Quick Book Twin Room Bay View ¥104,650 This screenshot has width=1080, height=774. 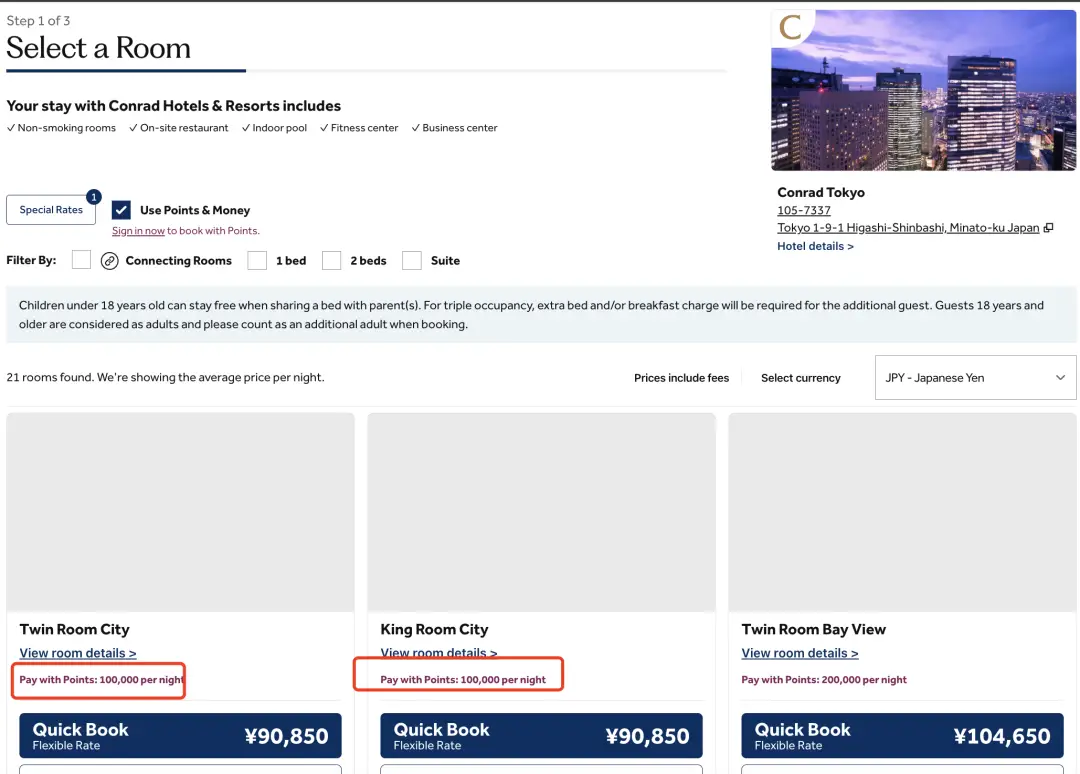(902, 736)
